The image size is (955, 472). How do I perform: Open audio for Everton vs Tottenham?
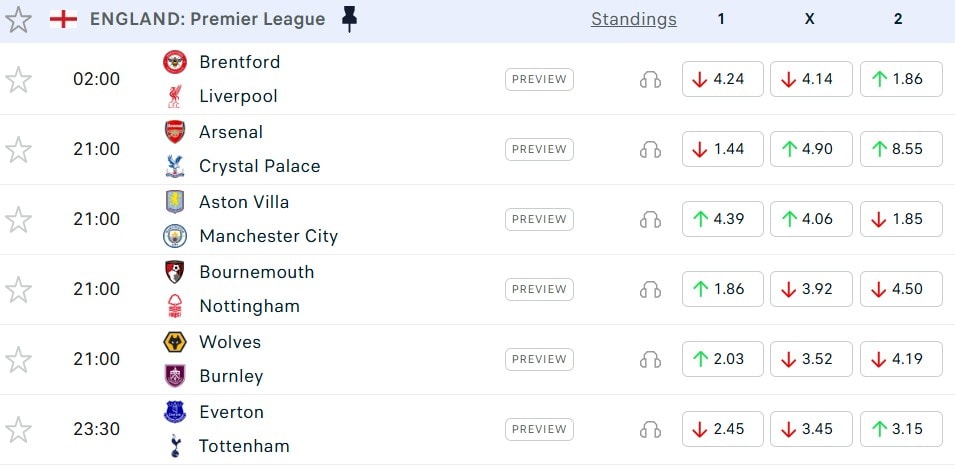(x=650, y=429)
